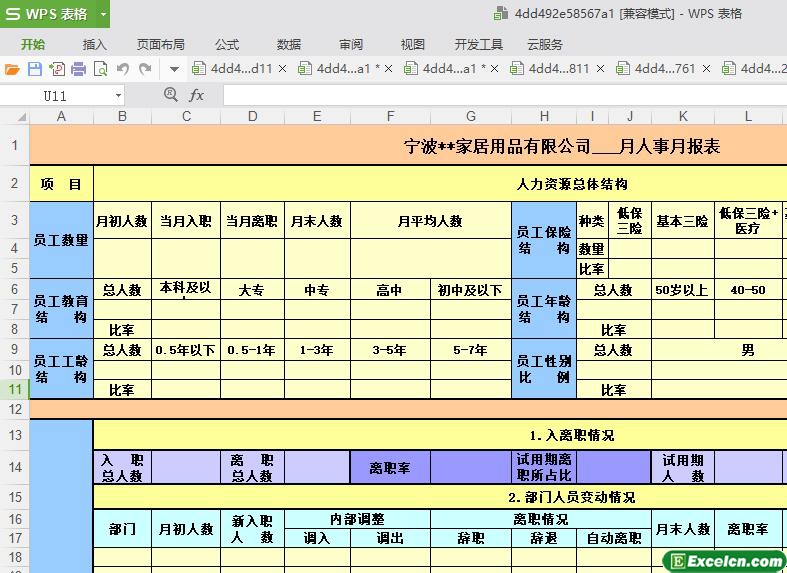
Task: Click the magnifier icon beside fx
Action: [x=170, y=95]
